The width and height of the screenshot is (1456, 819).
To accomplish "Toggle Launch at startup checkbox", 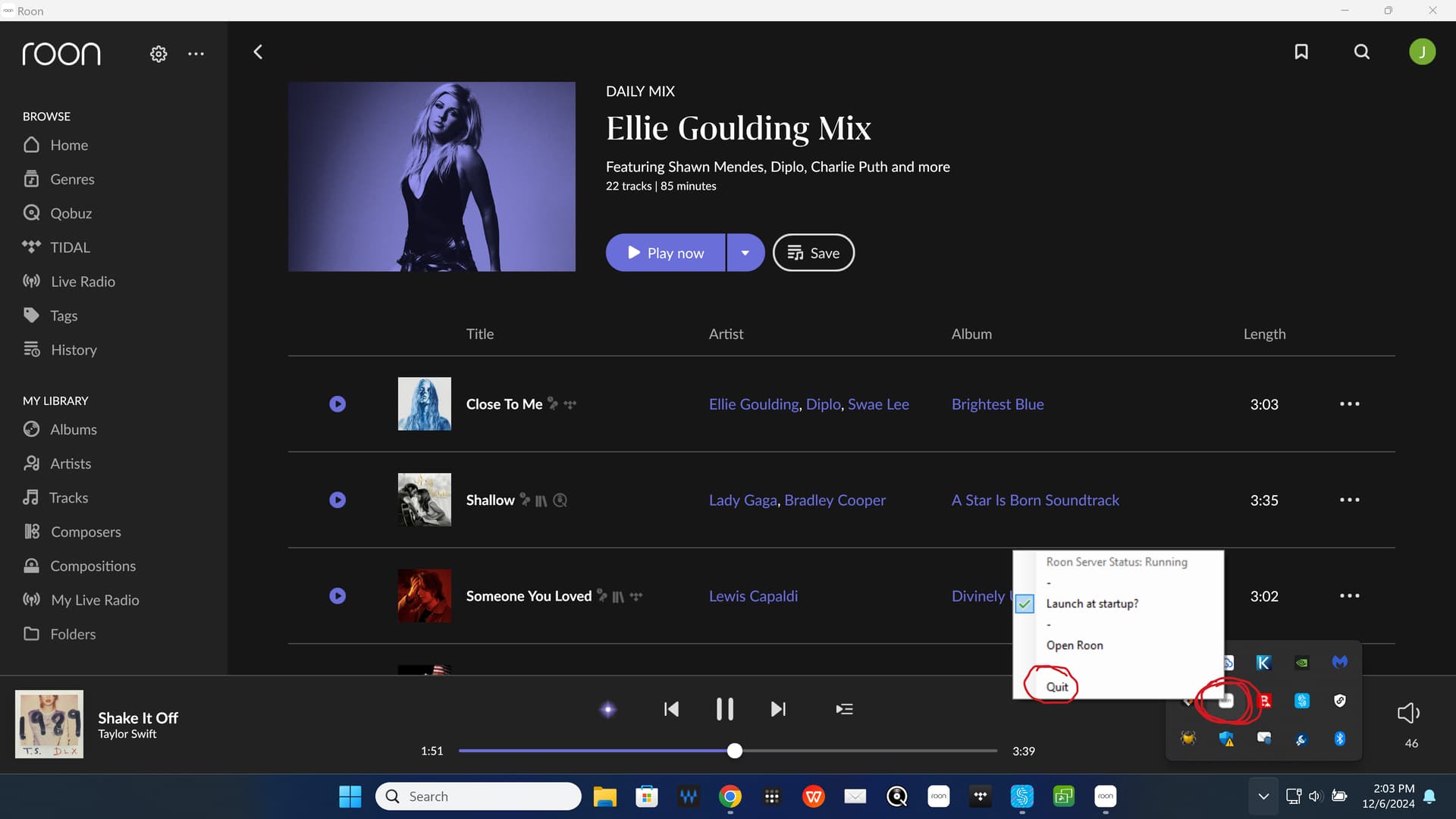I will pos(1025,604).
